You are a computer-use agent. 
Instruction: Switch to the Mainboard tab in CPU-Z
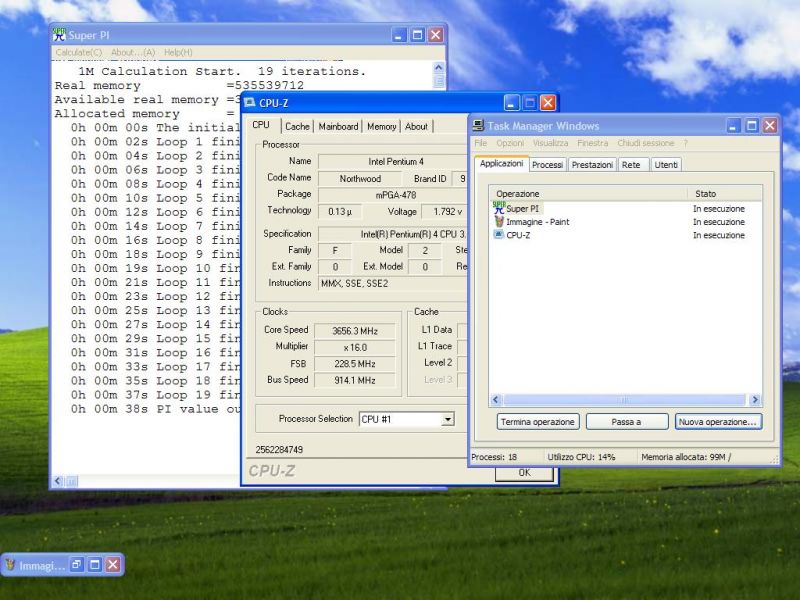338,126
